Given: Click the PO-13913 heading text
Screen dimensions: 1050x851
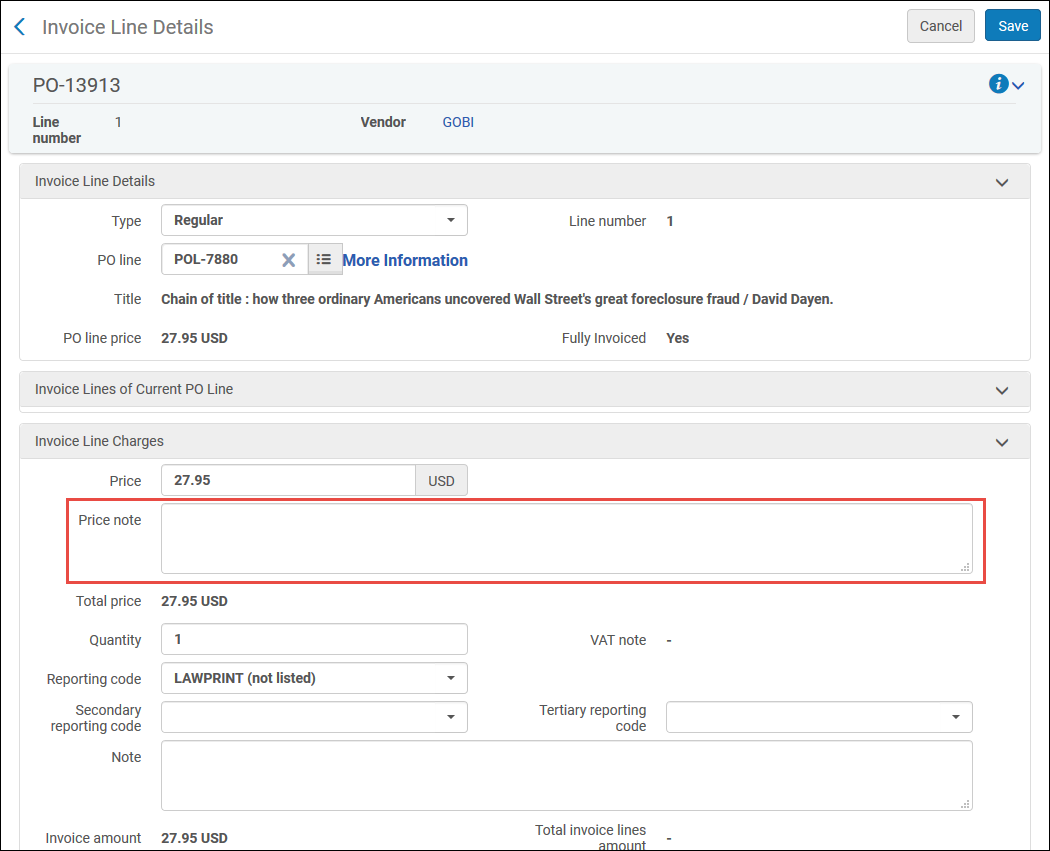Looking at the screenshot, I should (77, 85).
